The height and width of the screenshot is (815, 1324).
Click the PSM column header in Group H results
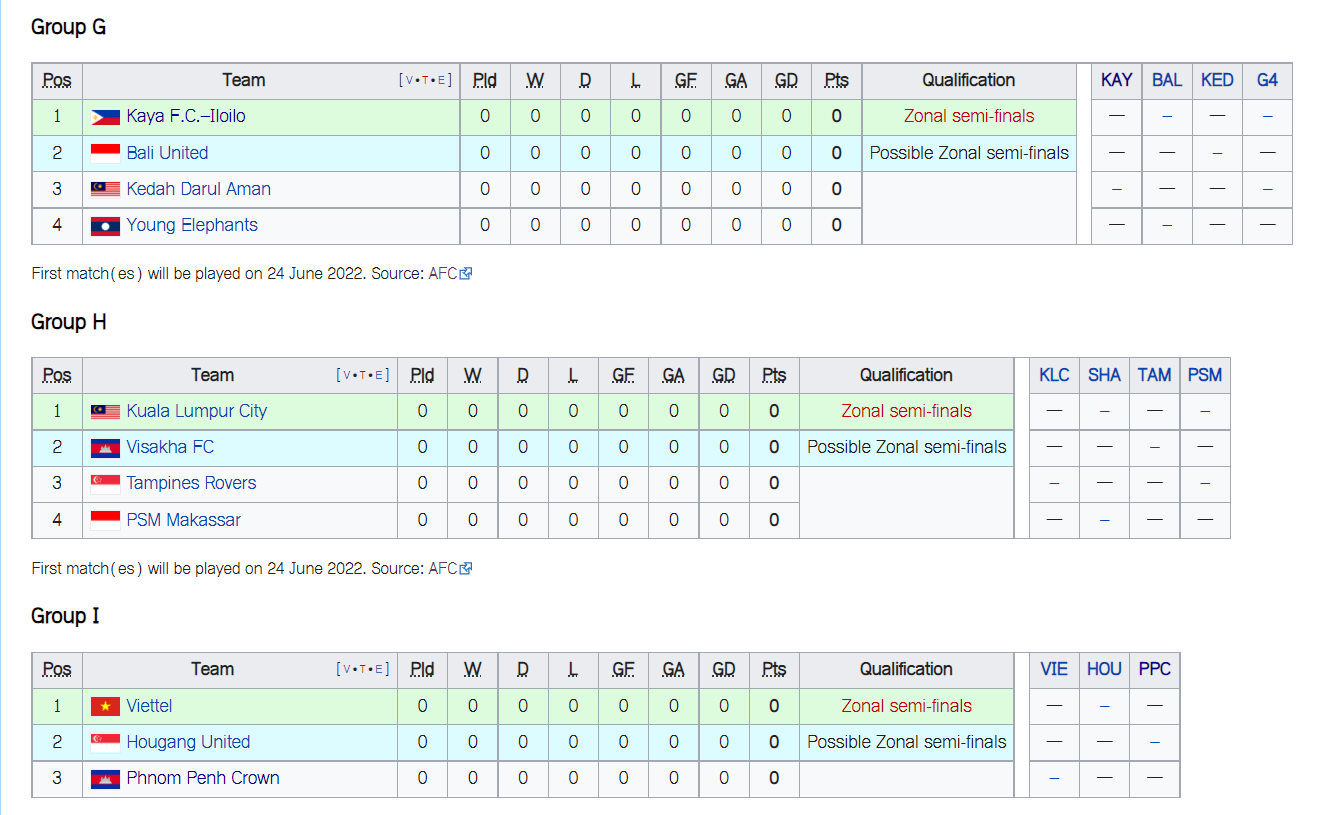[1205, 375]
